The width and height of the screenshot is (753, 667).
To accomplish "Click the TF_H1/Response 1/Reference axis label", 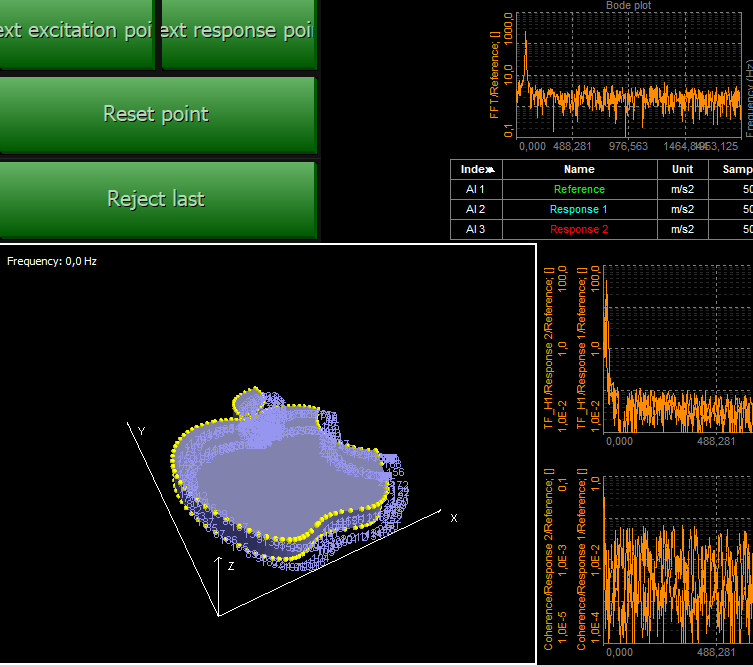I will coord(582,348).
